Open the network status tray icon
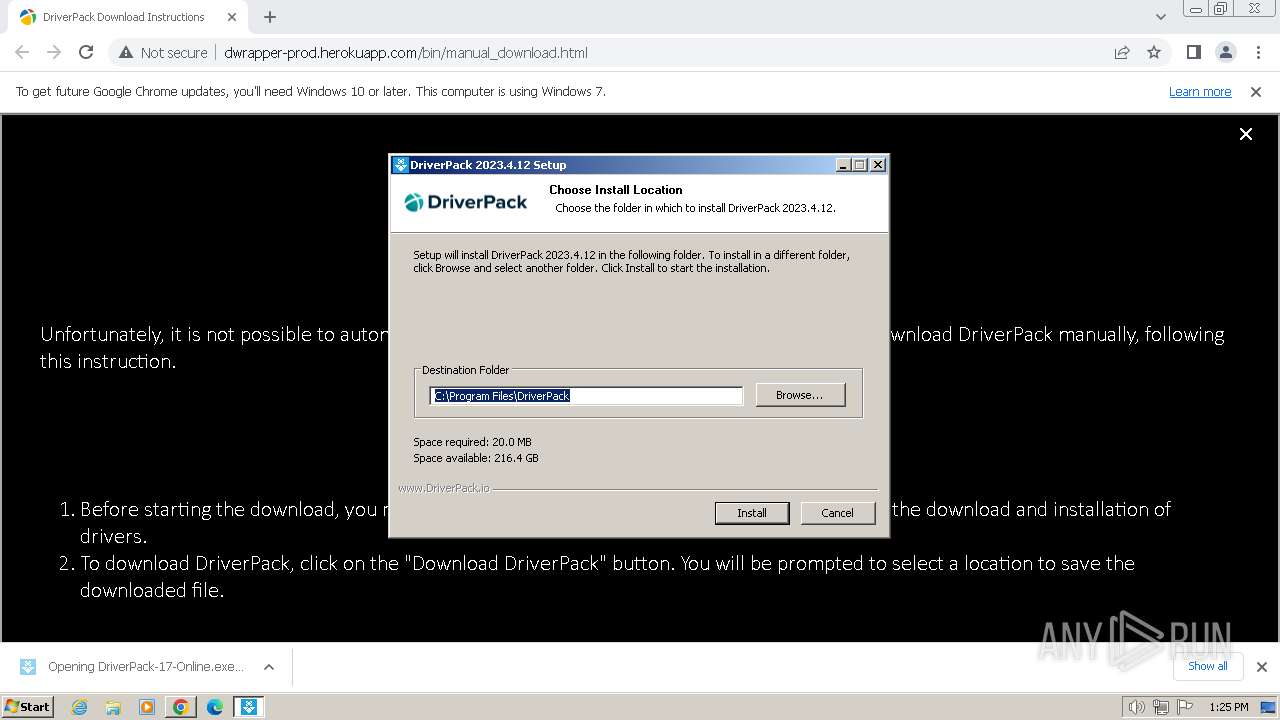This screenshot has width=1280, height=720. [x=1161, y=707]
